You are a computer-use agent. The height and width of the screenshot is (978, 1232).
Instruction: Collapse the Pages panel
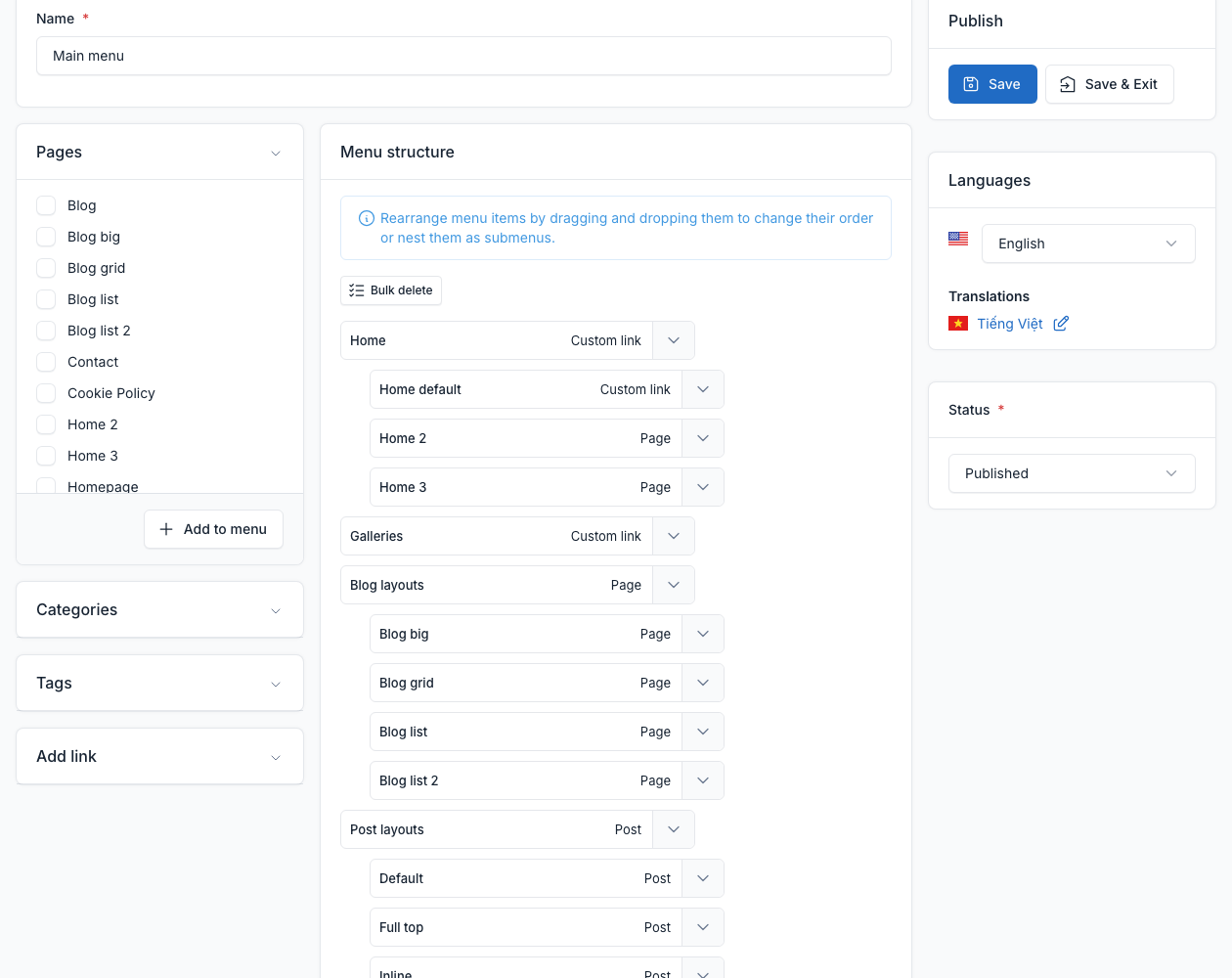pos(276,153)
